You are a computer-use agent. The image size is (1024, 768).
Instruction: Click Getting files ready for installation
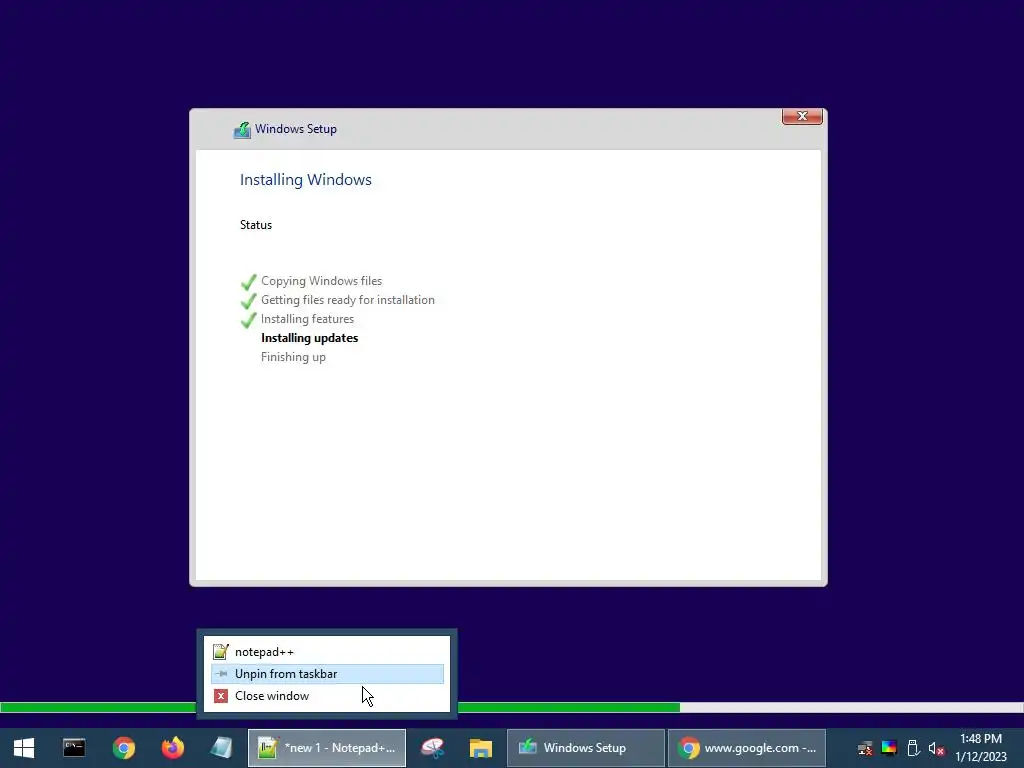tap(347, 300)
